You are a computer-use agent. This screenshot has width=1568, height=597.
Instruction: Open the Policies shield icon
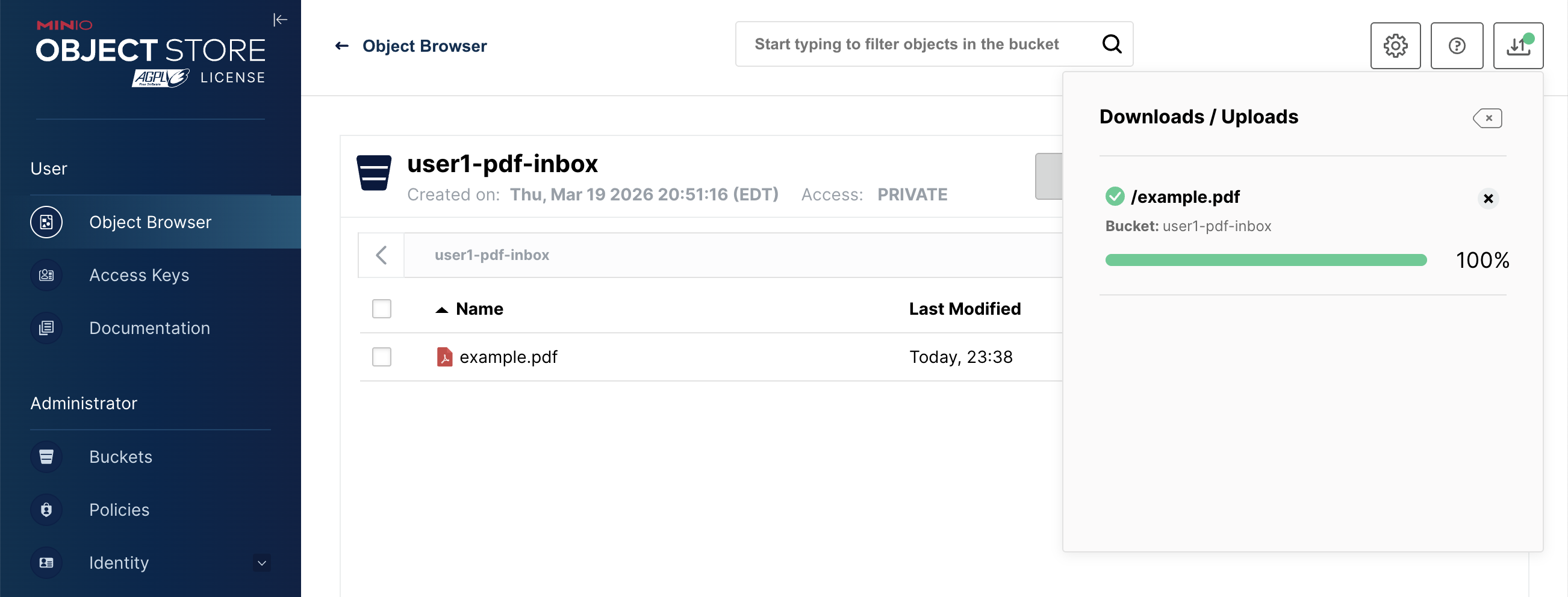click(46, 510)
